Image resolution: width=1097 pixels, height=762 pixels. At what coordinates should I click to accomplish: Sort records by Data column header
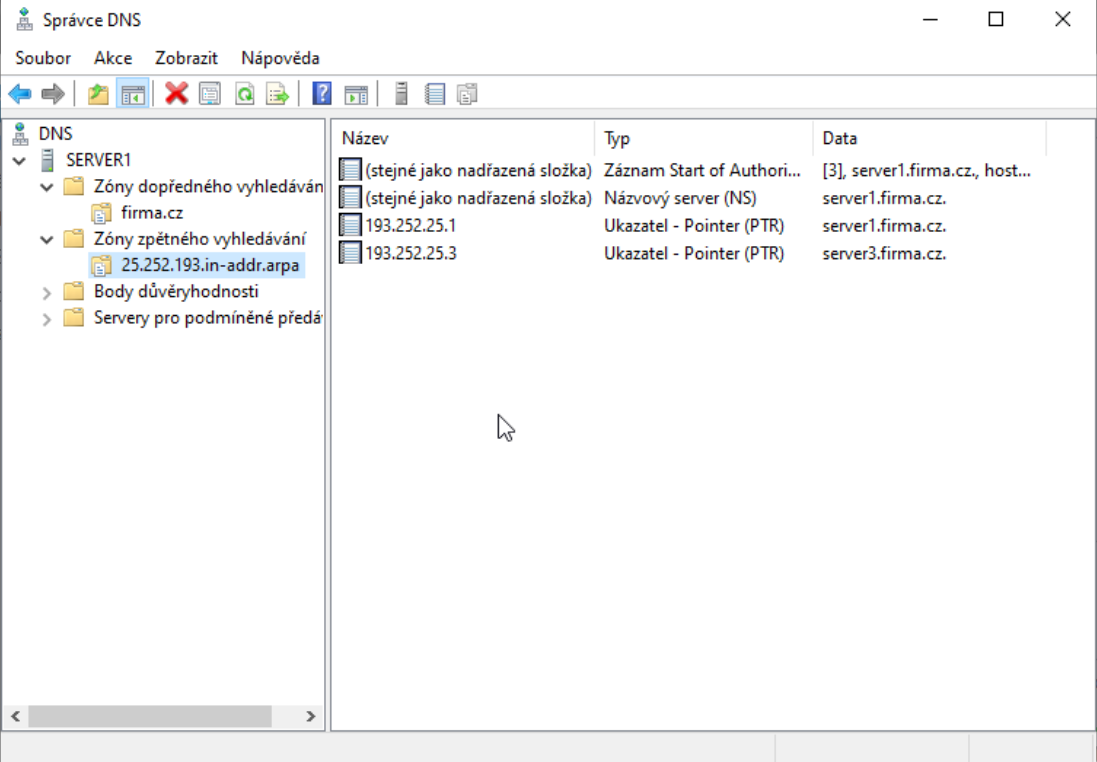930,138
